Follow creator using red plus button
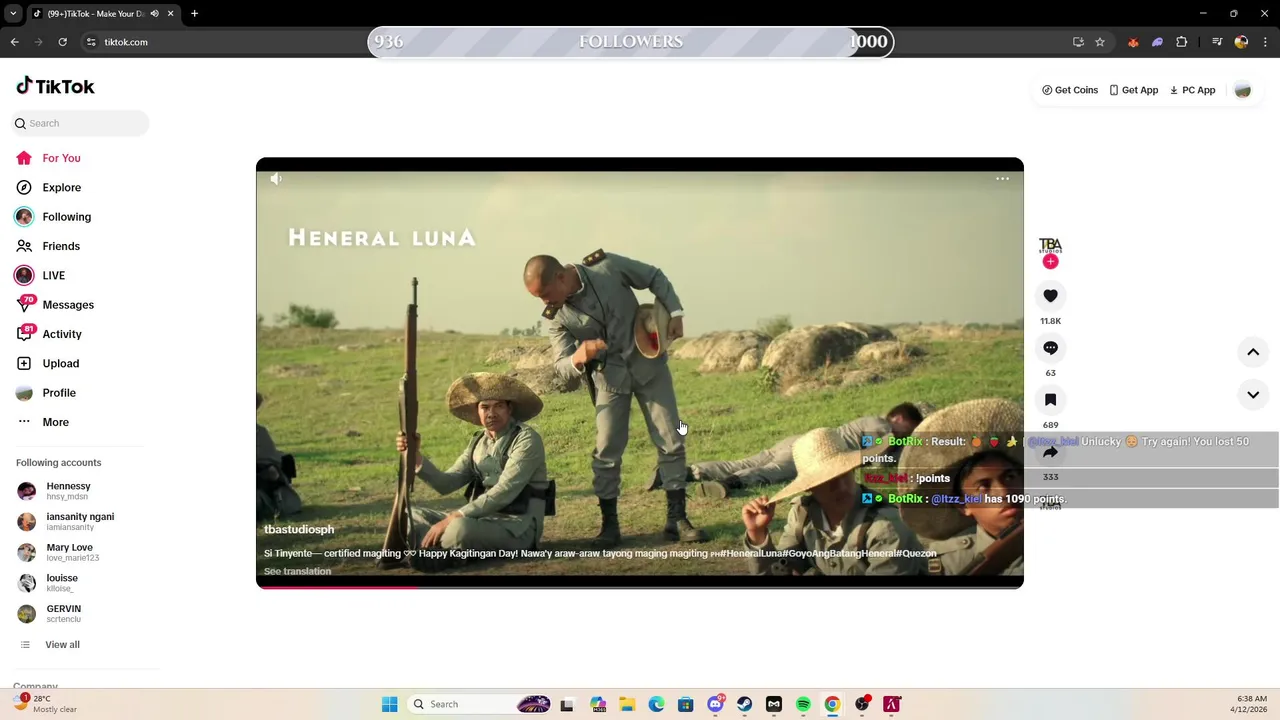 point(1050,262)
